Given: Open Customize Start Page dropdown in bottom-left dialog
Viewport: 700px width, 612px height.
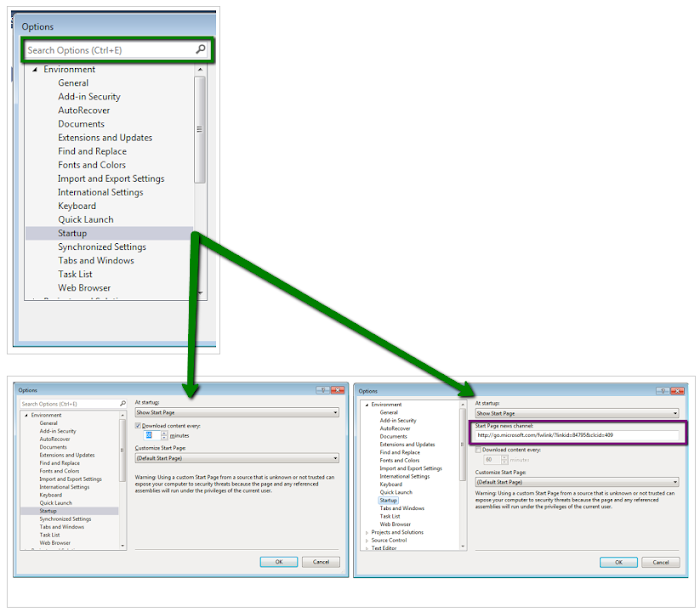Looking at the screenshot, I should pos(237,458).
